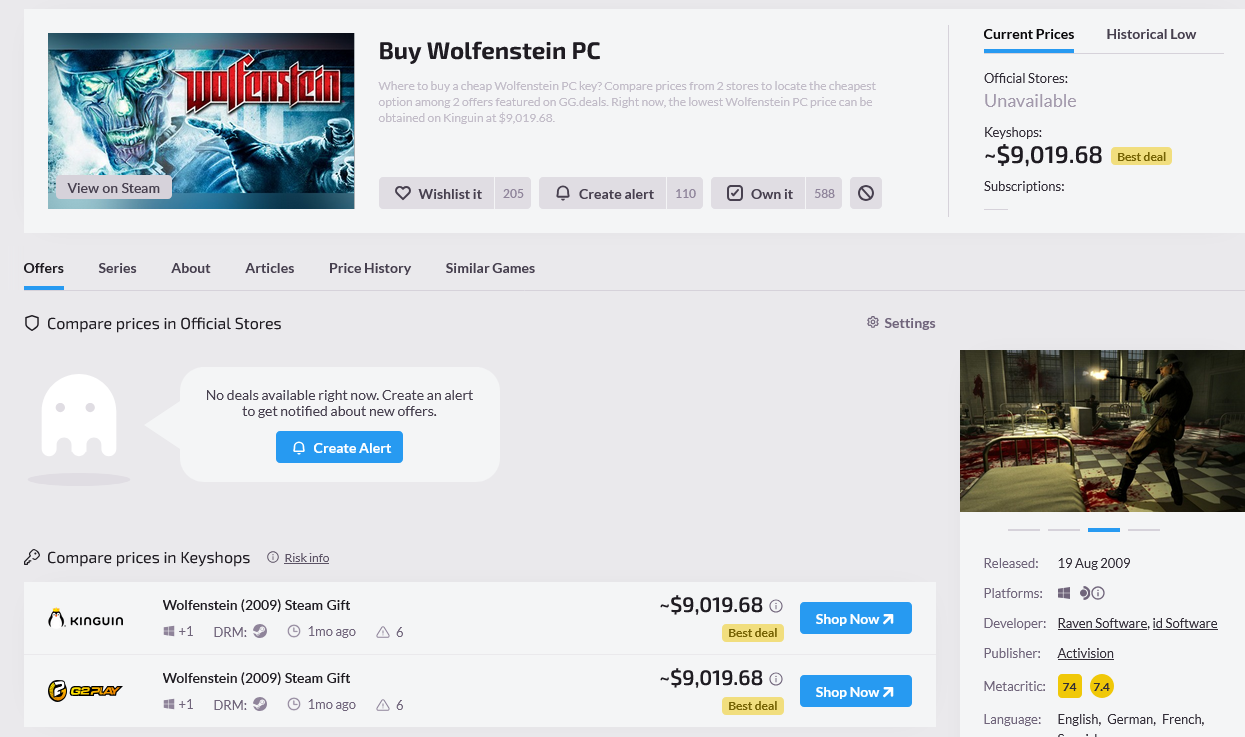Click info icon beside G2Play price
Screen dimensions: 1245x737
(776, 679)
